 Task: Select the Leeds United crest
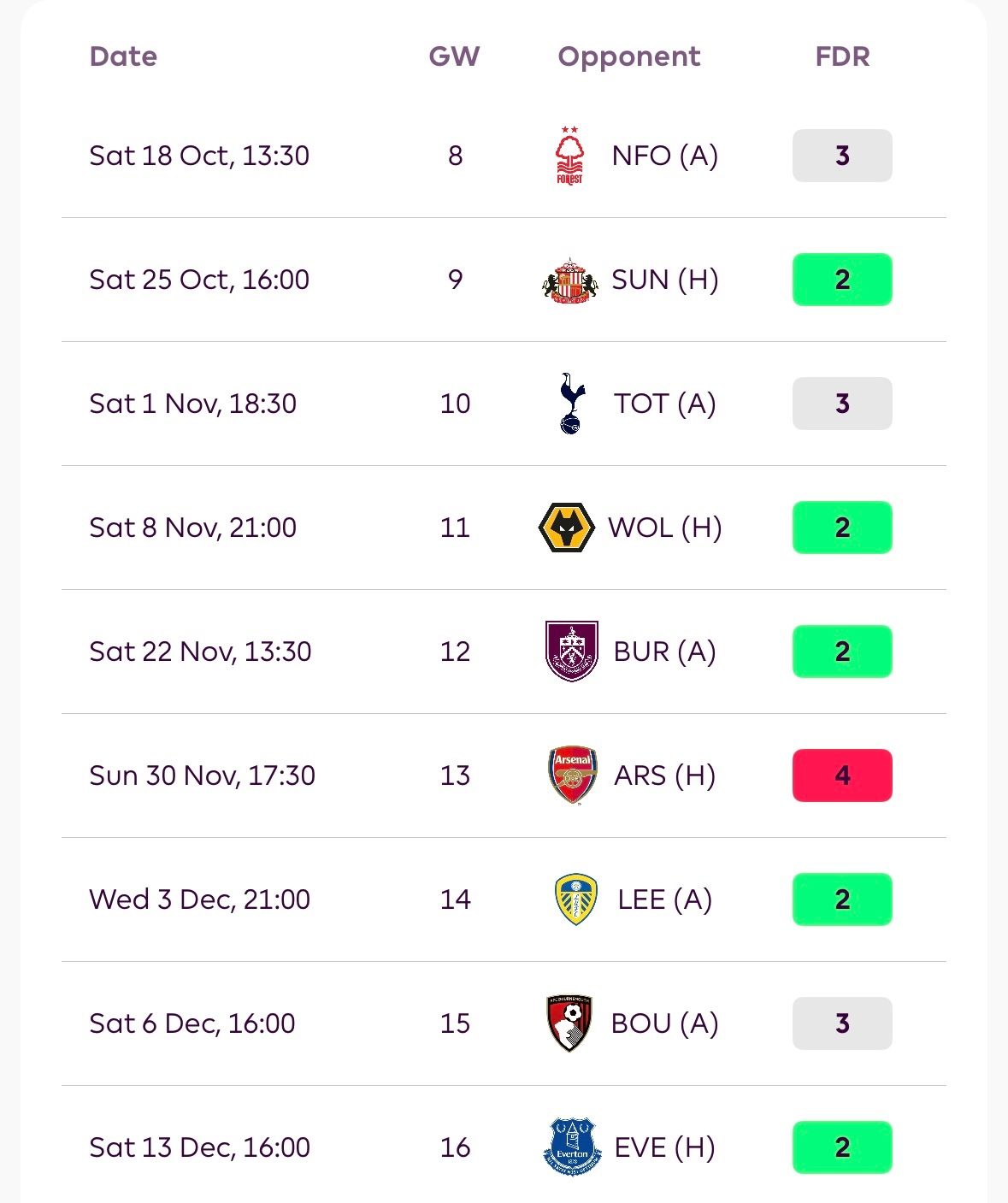coord(575,899)
